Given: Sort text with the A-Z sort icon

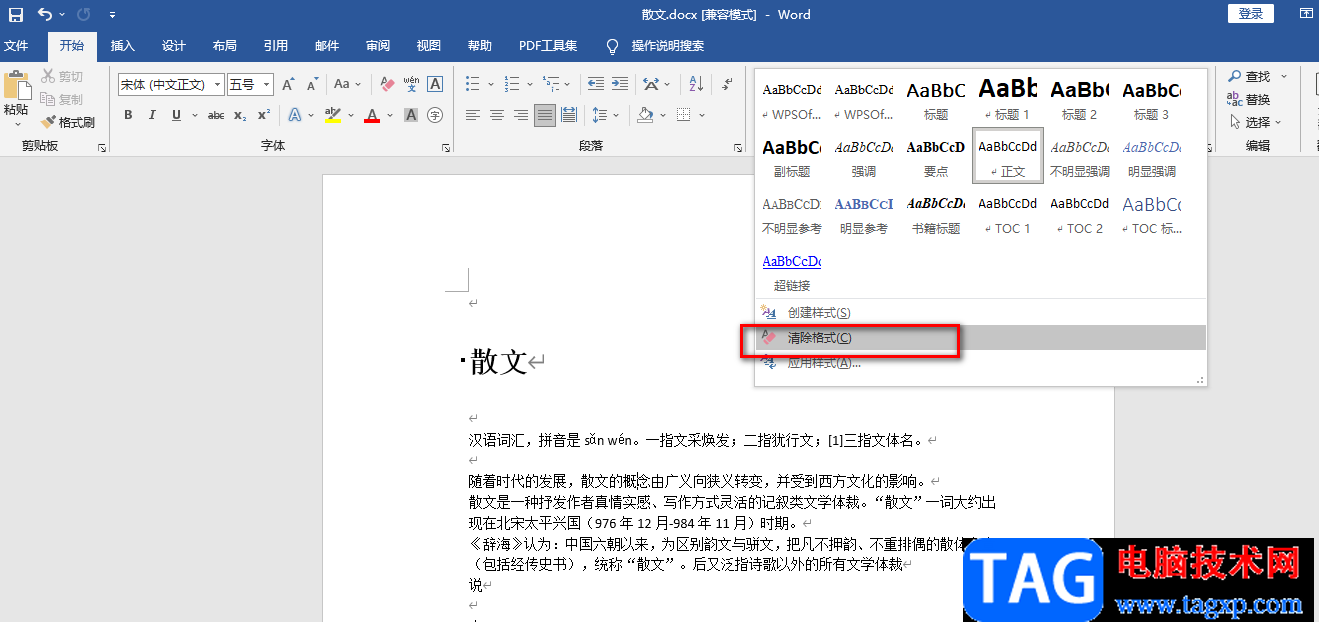Looking at the screenshot, I should click(x=698, y=85).
